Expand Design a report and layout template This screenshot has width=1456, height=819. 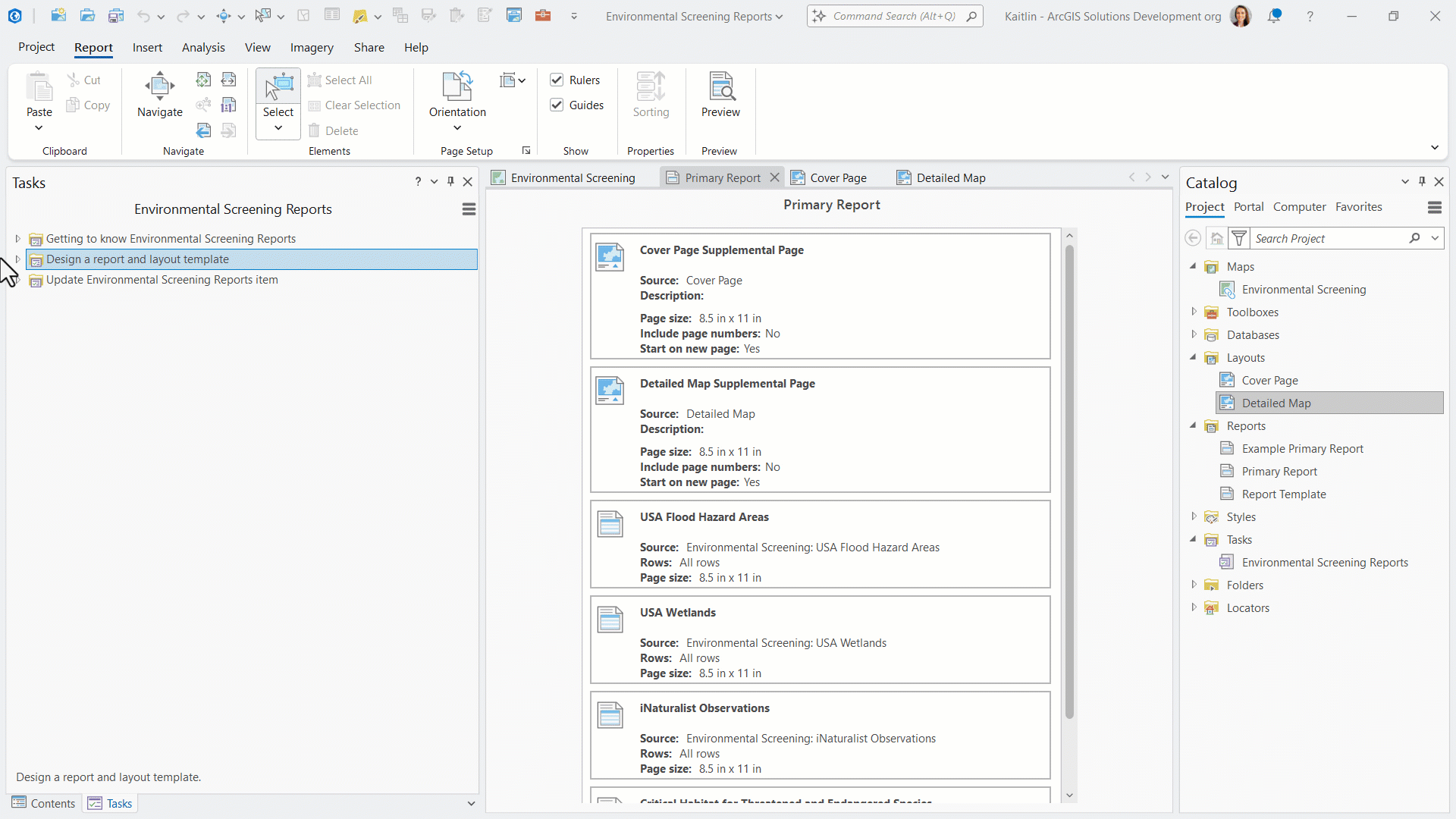pyautogui.click(x=17, y=259)
